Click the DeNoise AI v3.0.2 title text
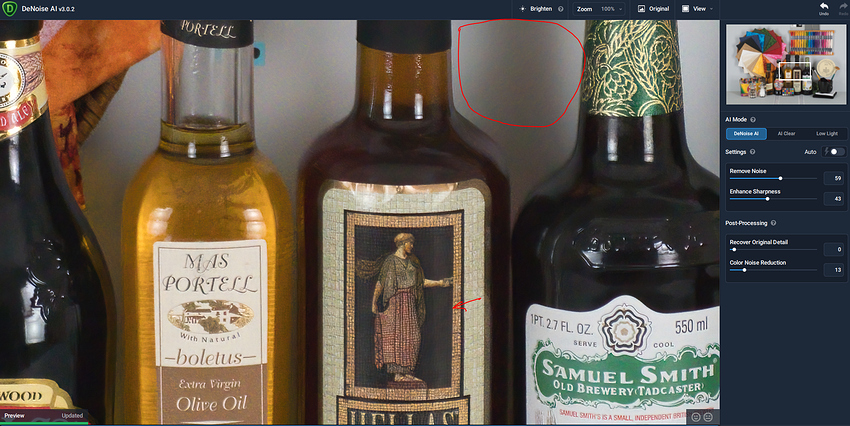 click(48, 9)
